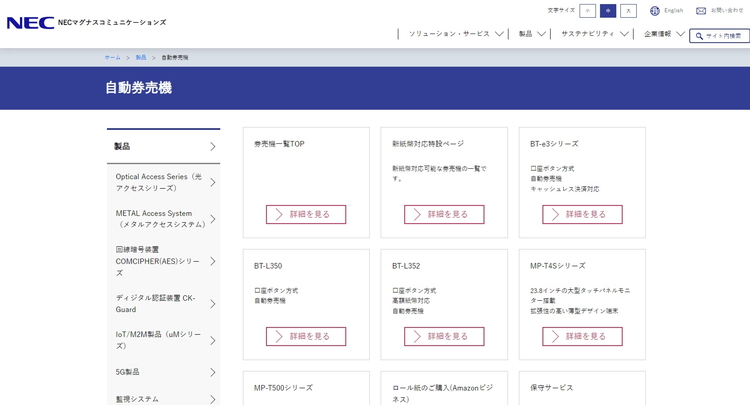Expand the 製品 top navigation menu
This screenshot has width=750, height=405.
[x=532, y=34]
